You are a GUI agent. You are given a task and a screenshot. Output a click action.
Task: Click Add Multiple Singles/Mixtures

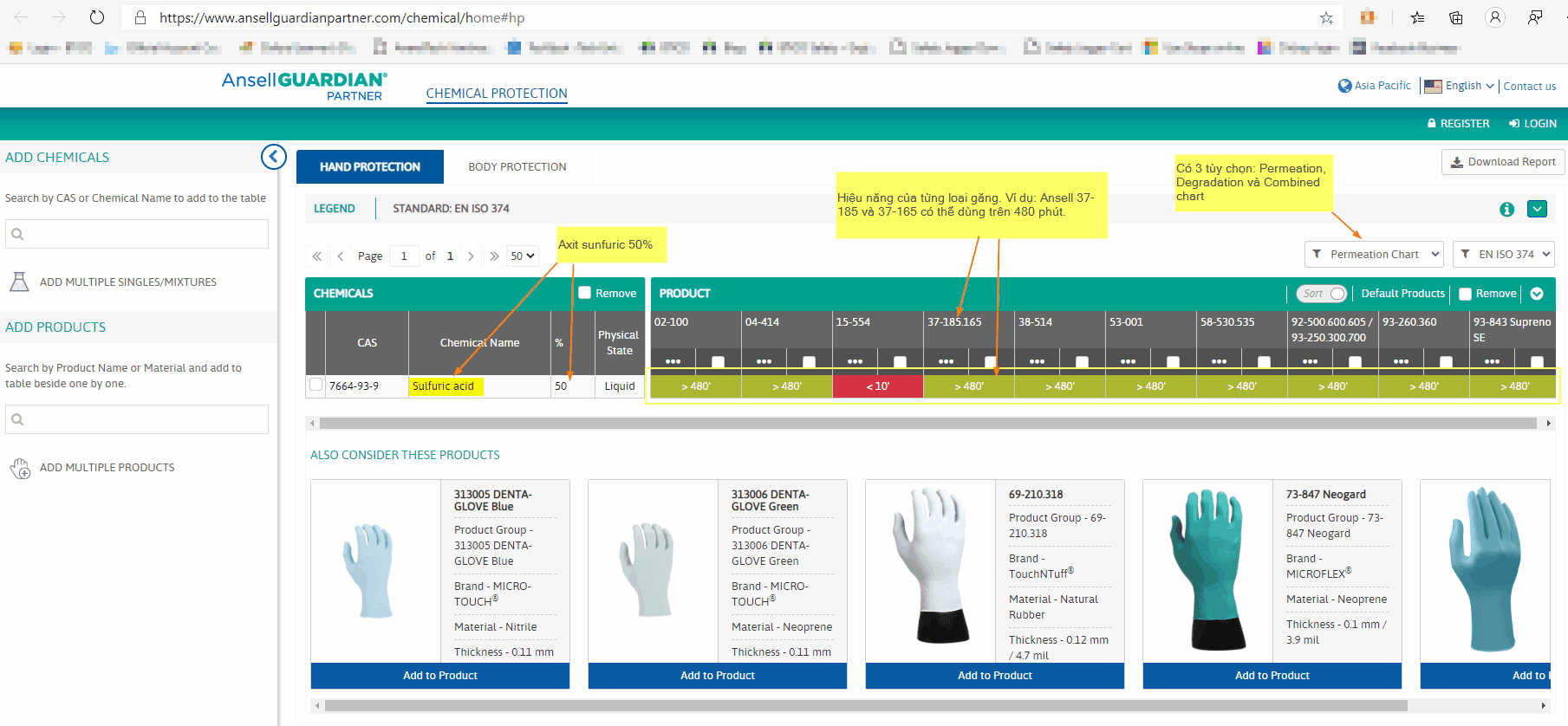(x=128, y=282)
